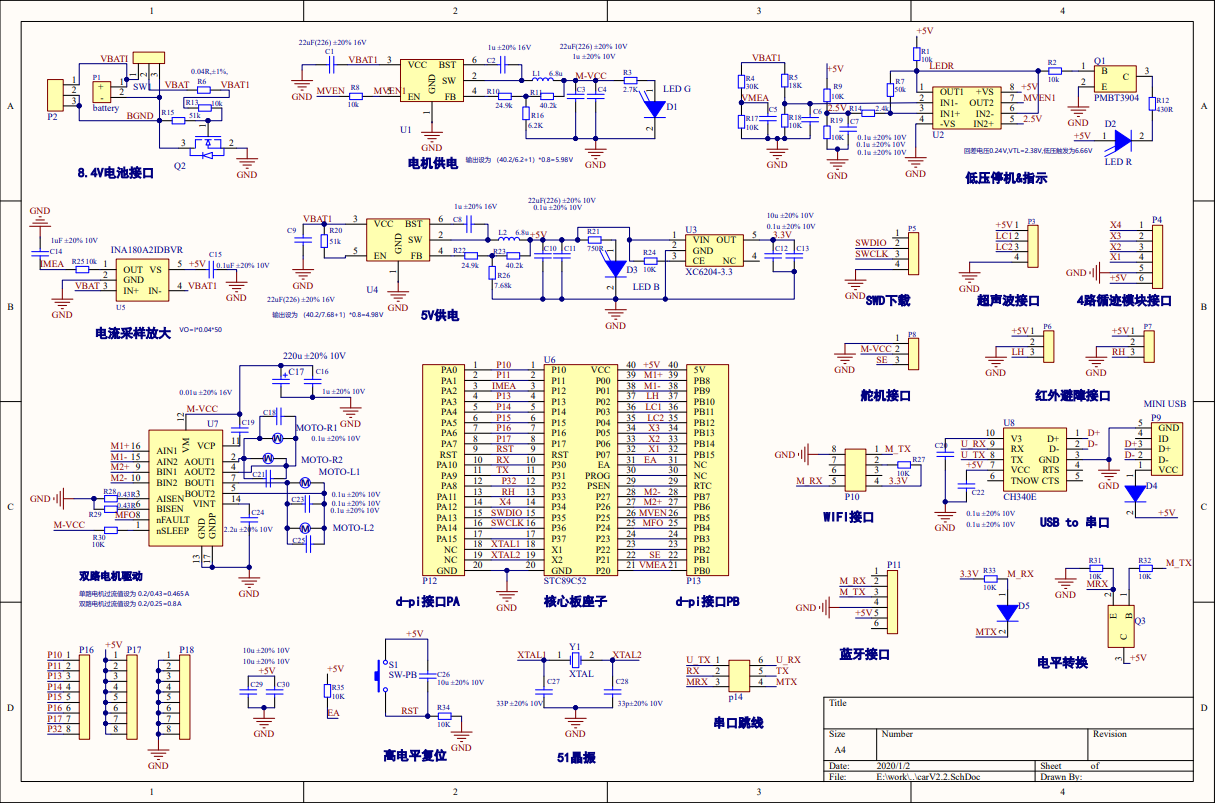Click the 'd-pi接口PA' label
The height and width of the screenshot is (803, 1215).
click(427, 601)
